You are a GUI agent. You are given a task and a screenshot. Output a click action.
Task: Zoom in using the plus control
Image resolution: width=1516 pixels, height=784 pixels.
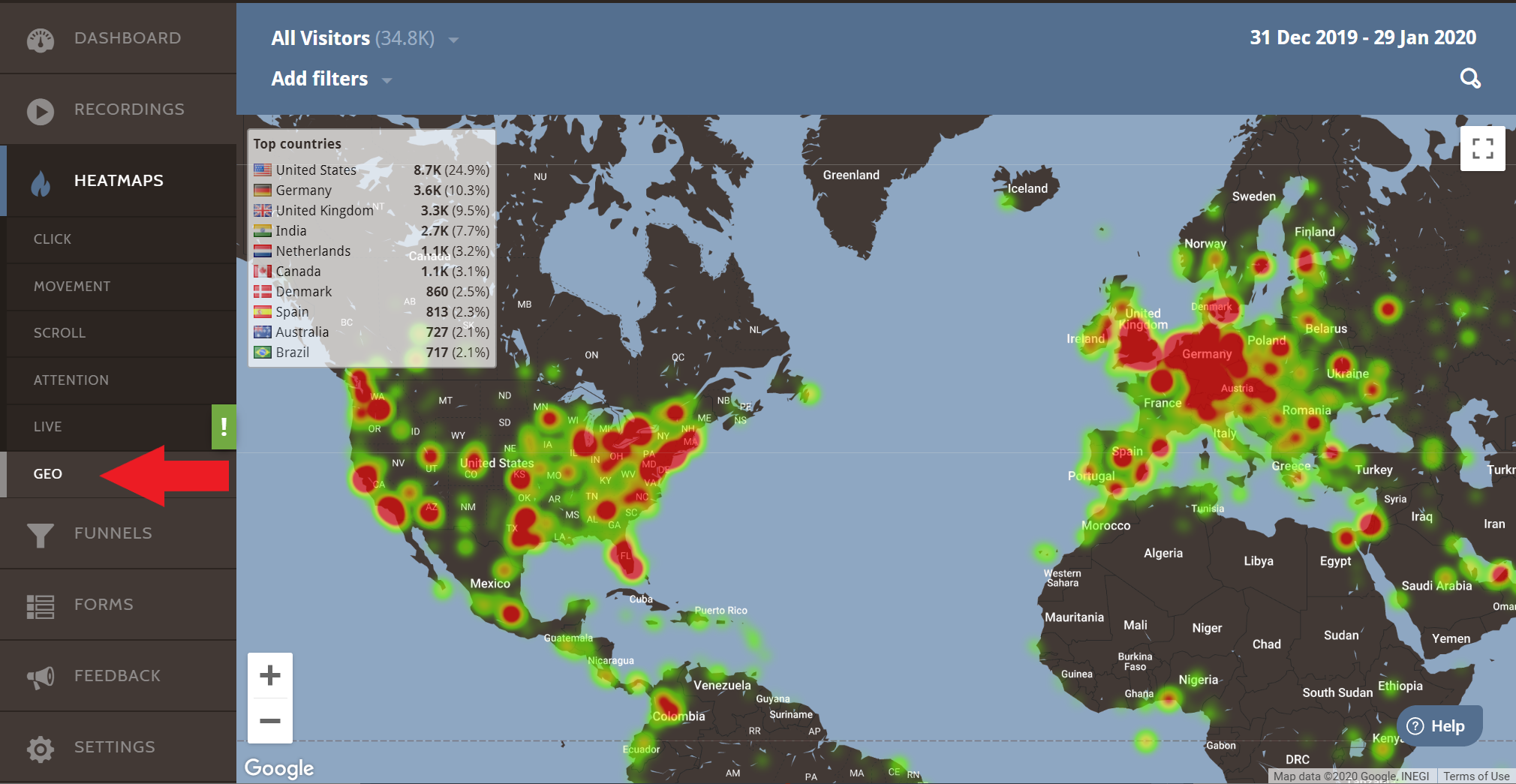coord(269,674)
